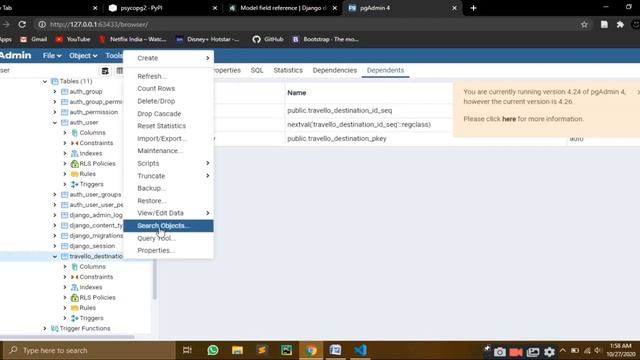This screenshot has width=640, height=360.
Task: Click the GitHub bookmark
Action: click(x=267, y=39)
